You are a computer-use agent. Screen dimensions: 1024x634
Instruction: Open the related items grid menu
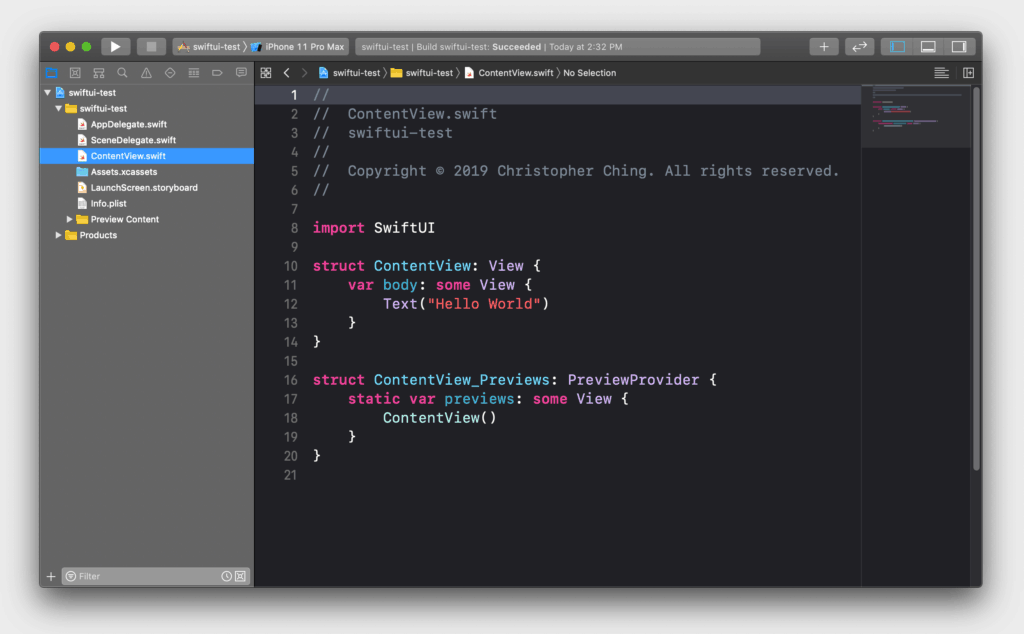point(266,72)
